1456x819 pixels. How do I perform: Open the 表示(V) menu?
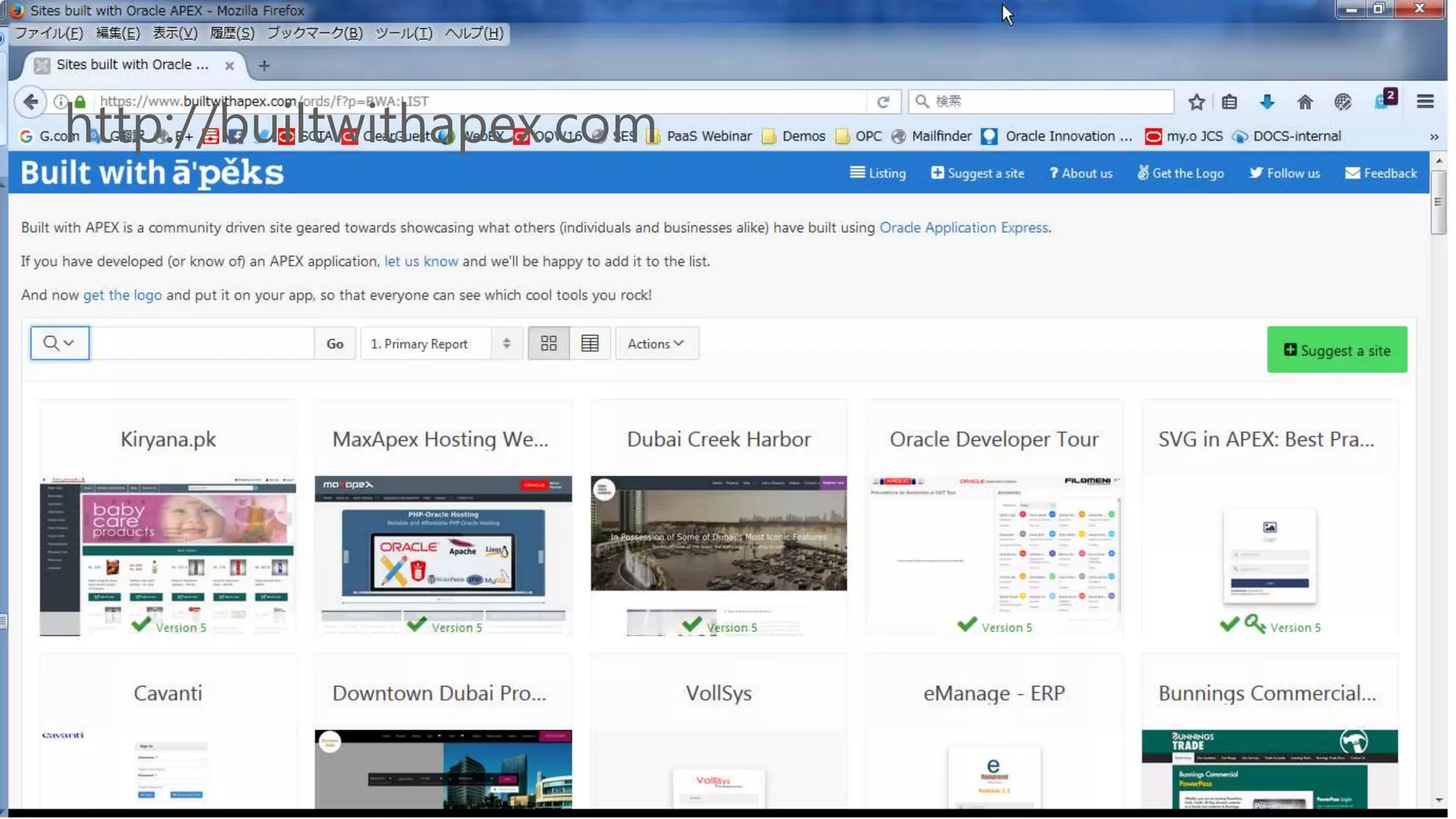[175, 33]
